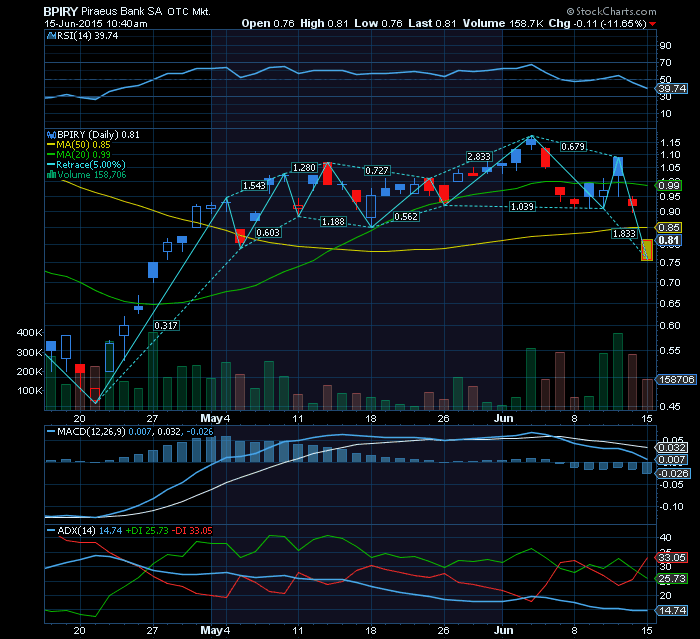Click the 15-Jun-2015 10:40am timestamp
The image size is (700, 639).
coord(96,24)
